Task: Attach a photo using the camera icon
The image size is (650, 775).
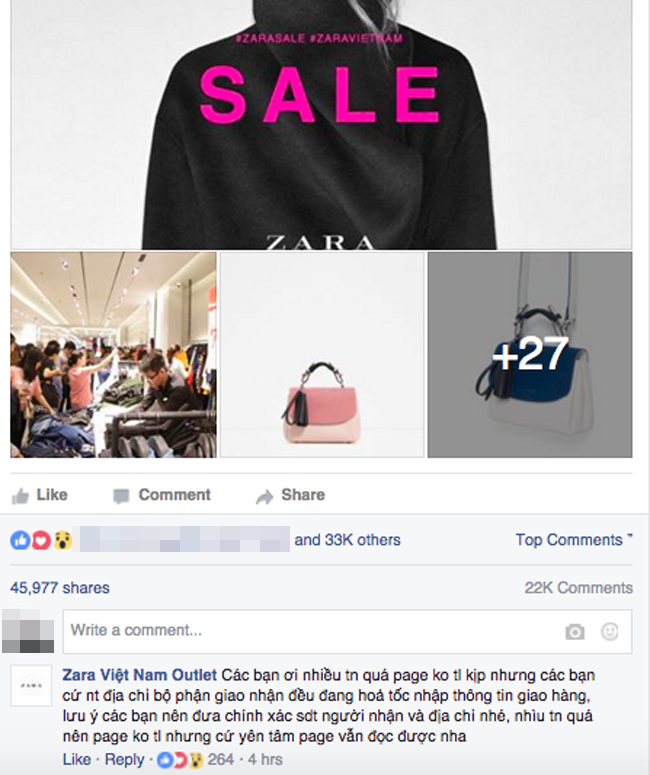Action: coord(574,631)
